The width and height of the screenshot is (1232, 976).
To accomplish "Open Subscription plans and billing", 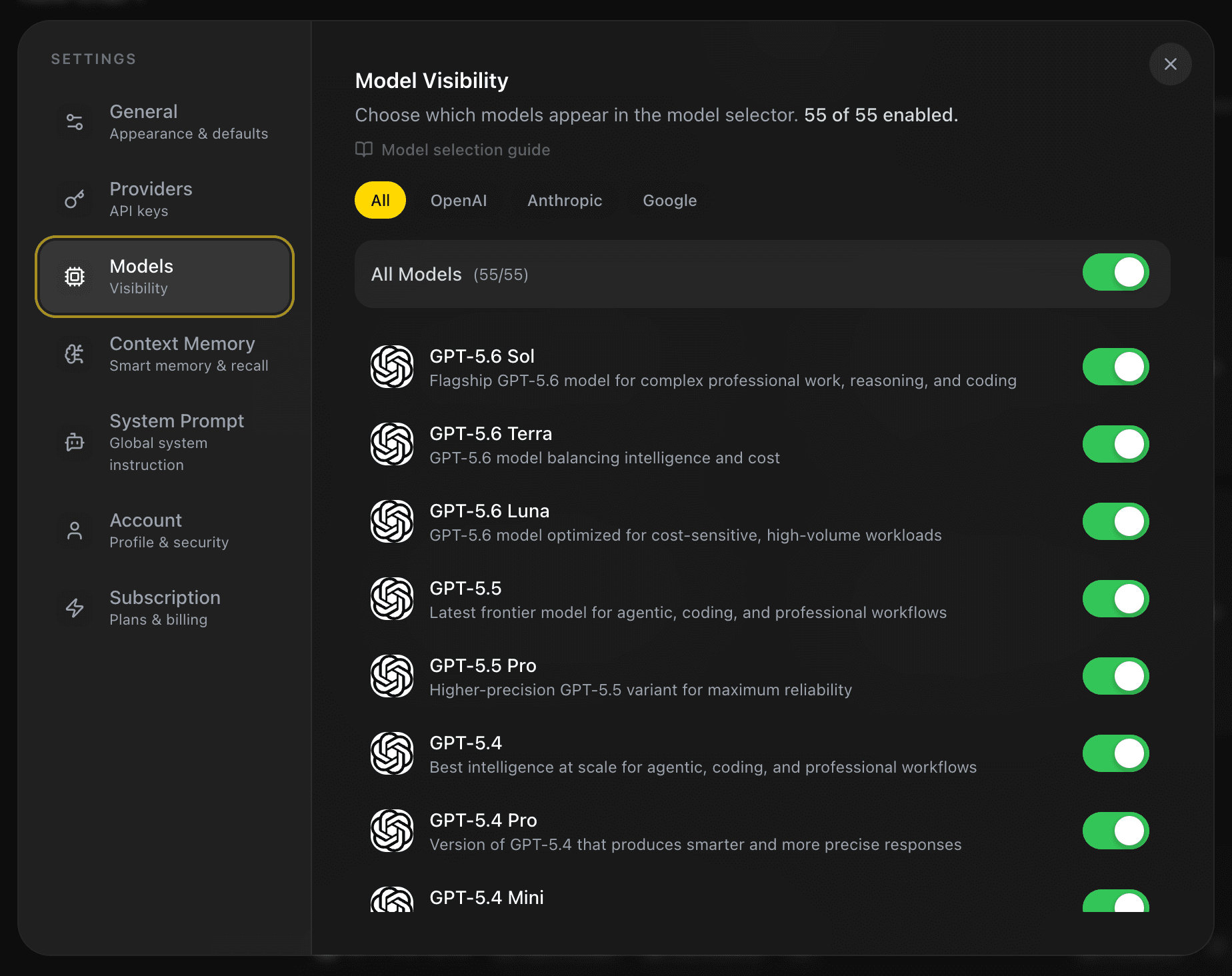I will [x=165, y=608].
